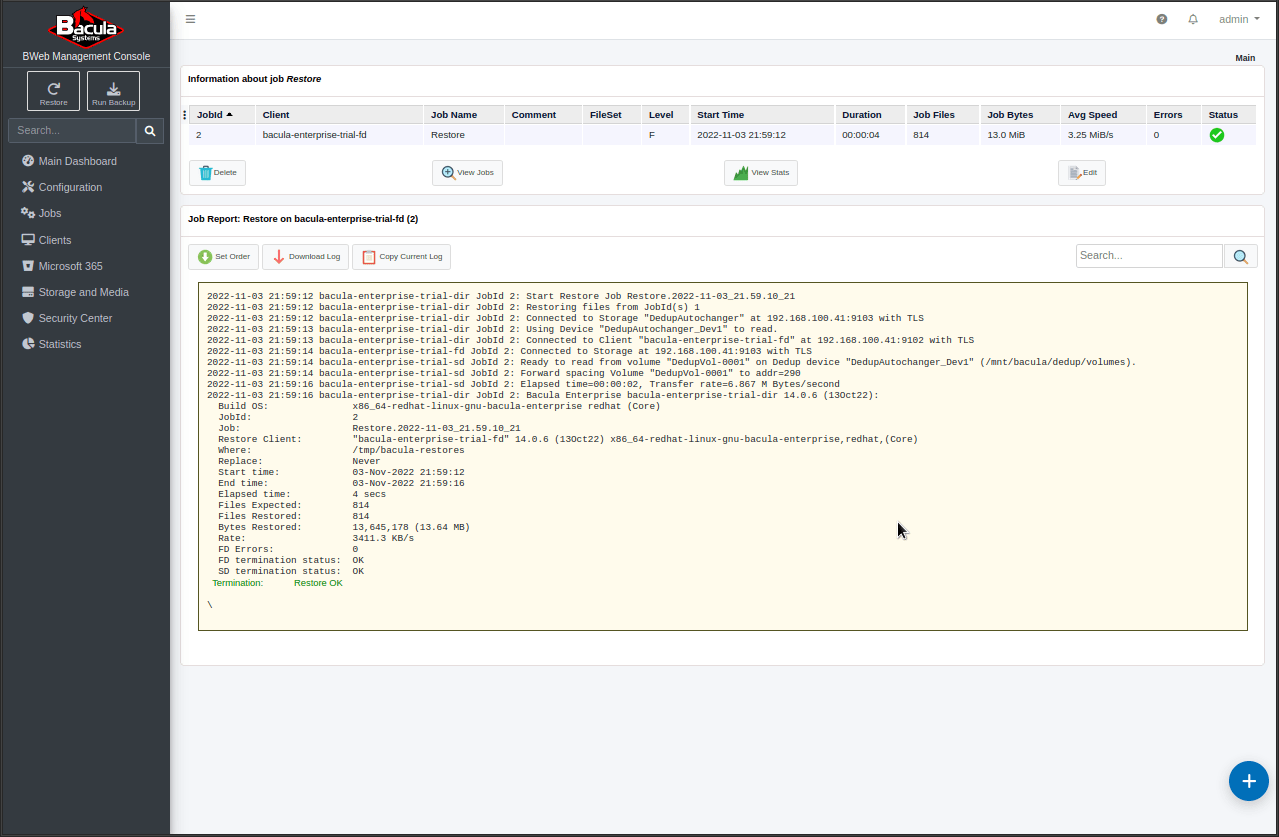Click the sidebar search magnifier button
Screen dimensions: 1279x837
coord(150,130)
